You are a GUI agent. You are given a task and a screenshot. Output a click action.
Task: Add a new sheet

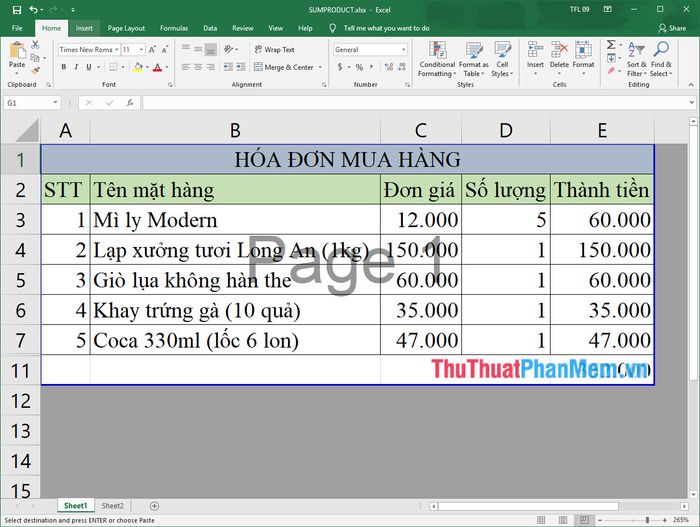154,506
